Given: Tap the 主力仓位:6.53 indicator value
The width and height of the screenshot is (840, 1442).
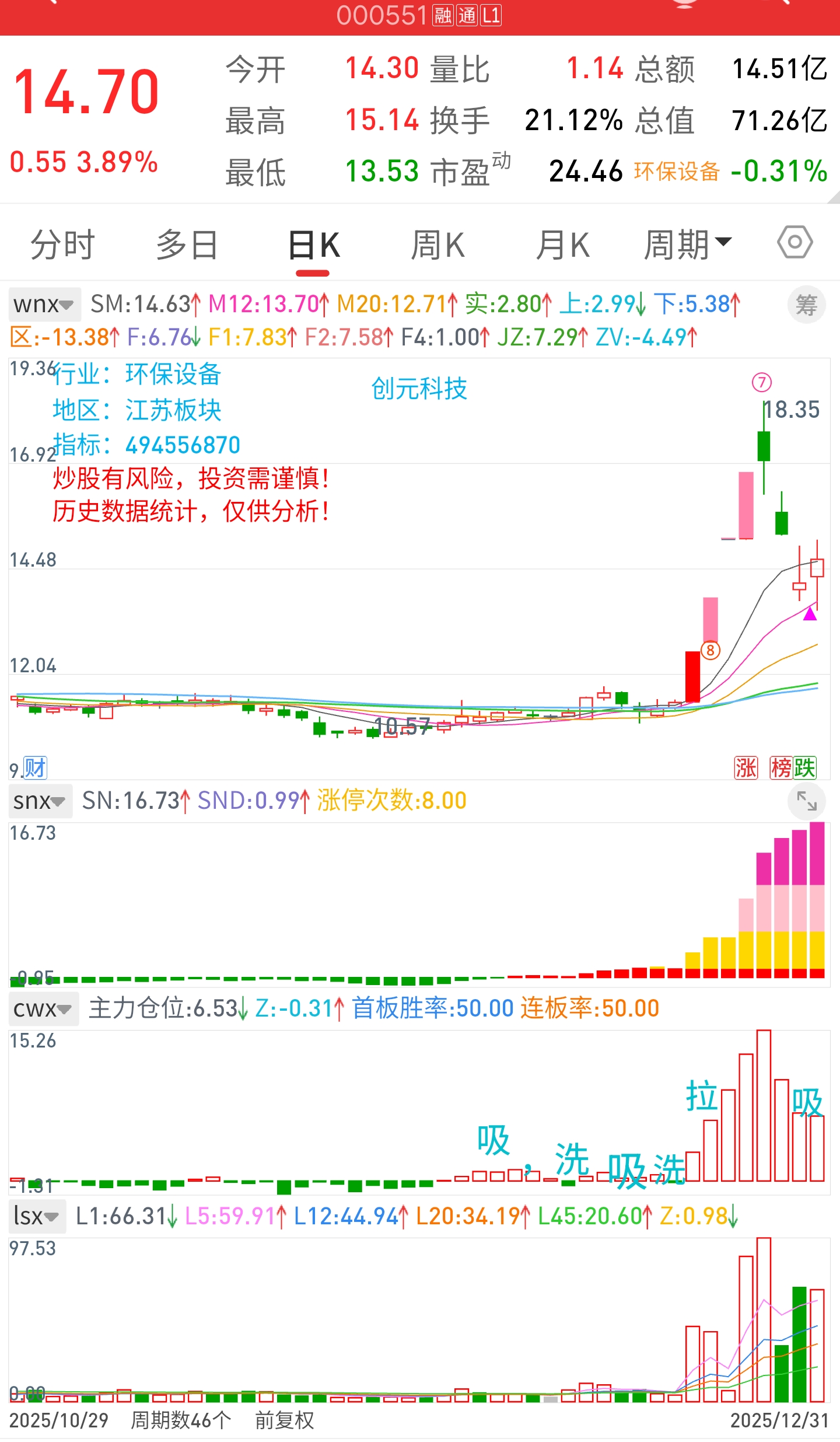Looking at the screenshot, I should coord(169,1008).
